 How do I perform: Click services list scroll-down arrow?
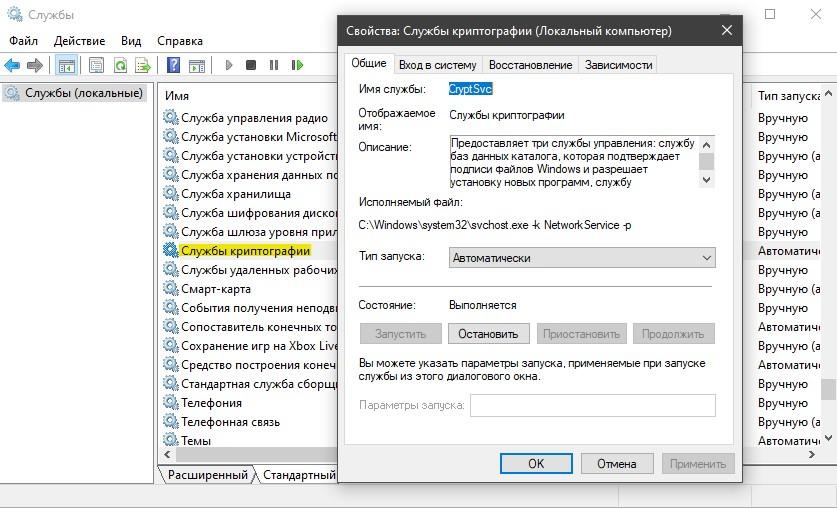tap(828, 438)
